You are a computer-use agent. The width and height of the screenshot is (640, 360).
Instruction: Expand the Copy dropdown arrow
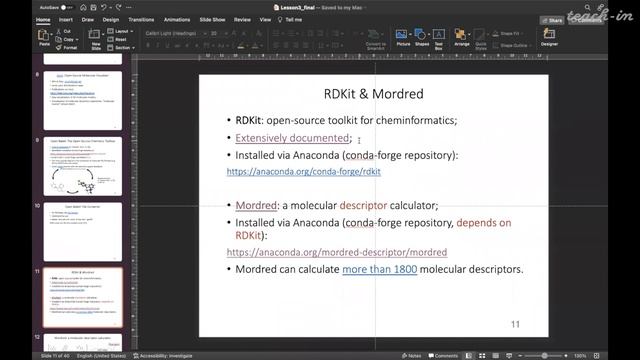pos(77,40)
